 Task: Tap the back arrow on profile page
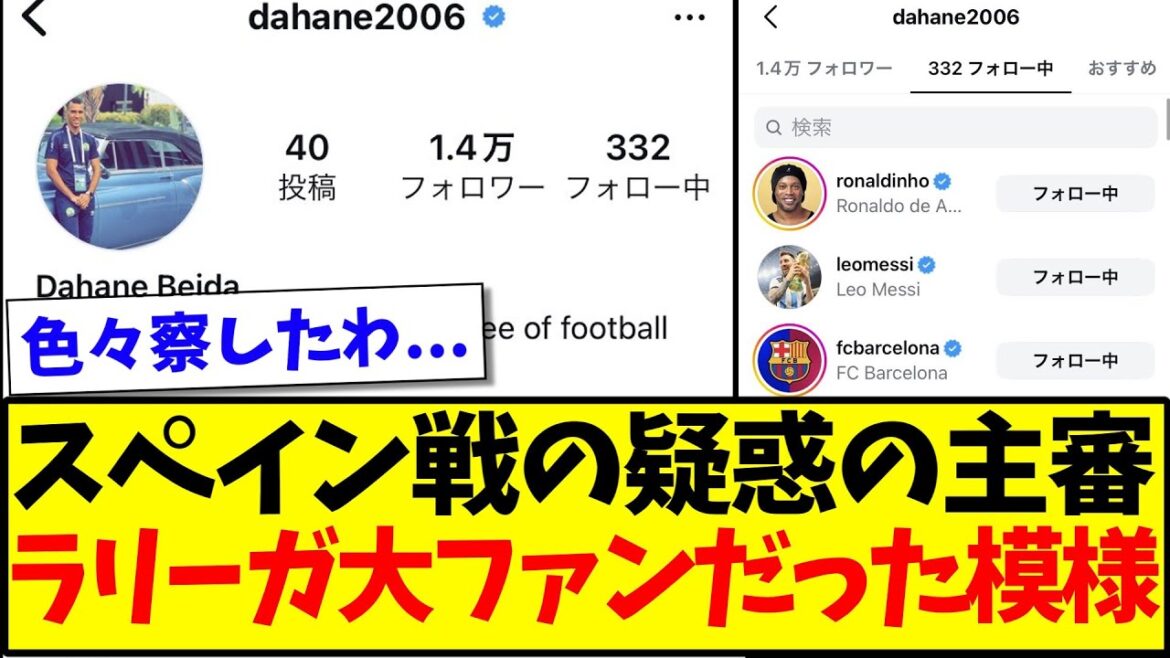tap(34, 18)
